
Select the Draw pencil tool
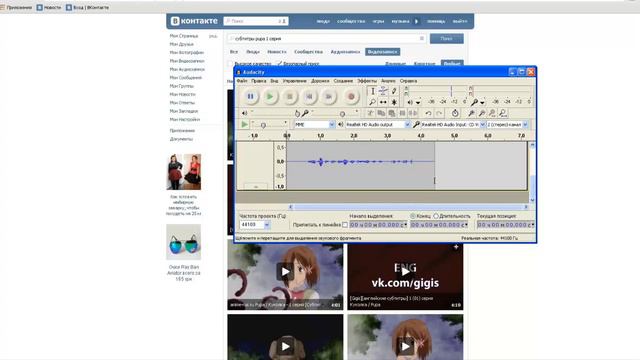tap(394, 91)
